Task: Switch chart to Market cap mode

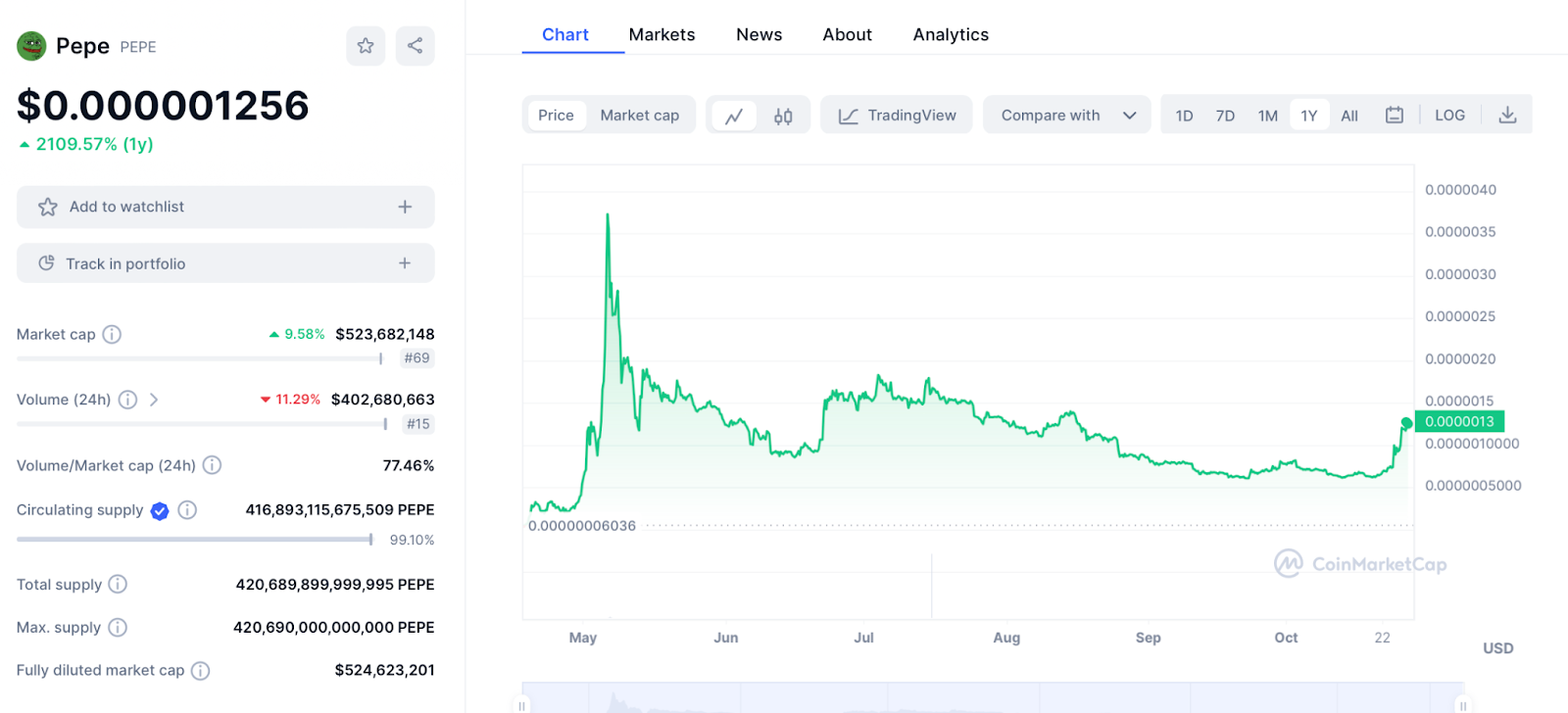Action: click(639, 116)
